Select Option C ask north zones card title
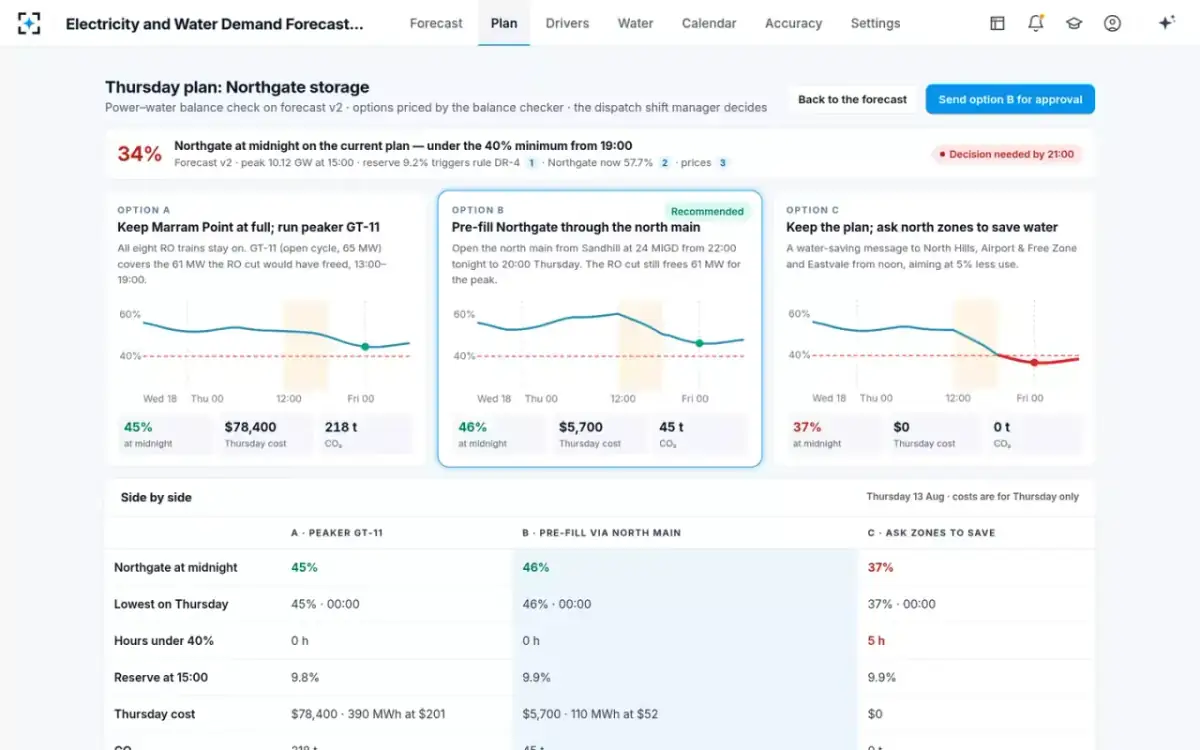This screenshot has width=1200, height=750. (921, 227)
